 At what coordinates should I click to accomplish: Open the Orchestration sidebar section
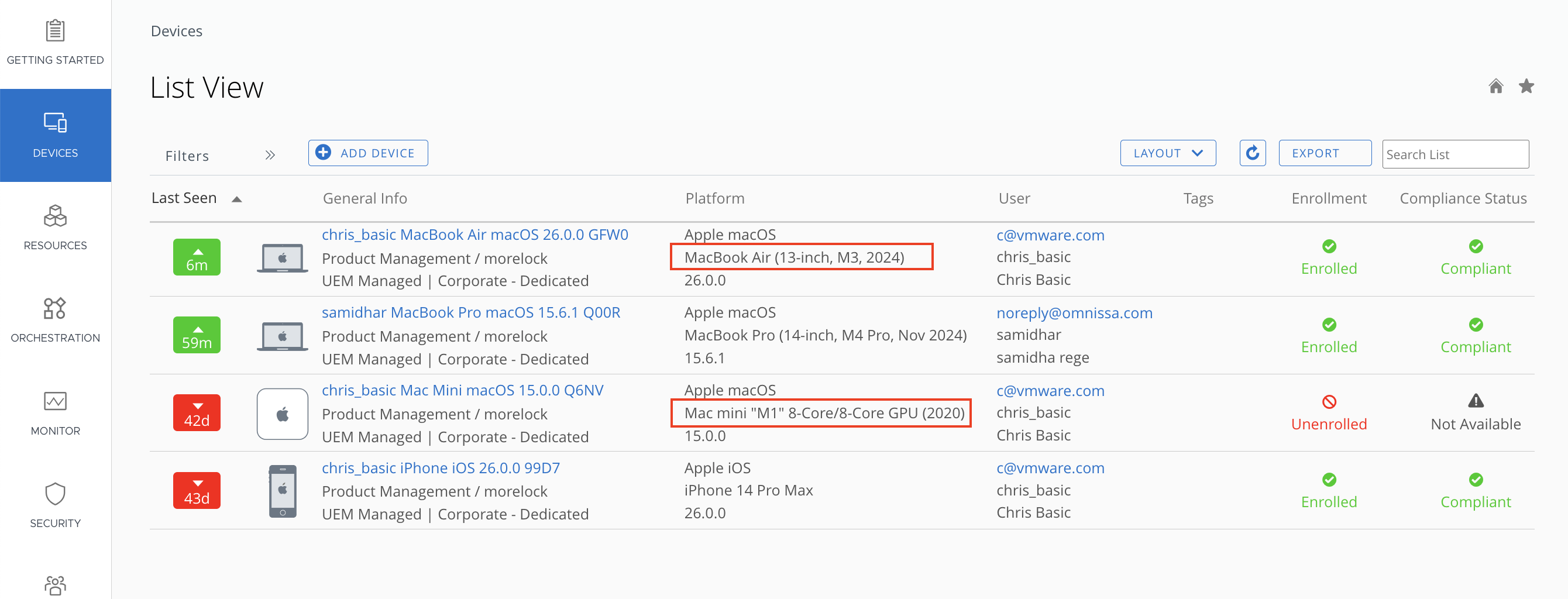(56, 320)
